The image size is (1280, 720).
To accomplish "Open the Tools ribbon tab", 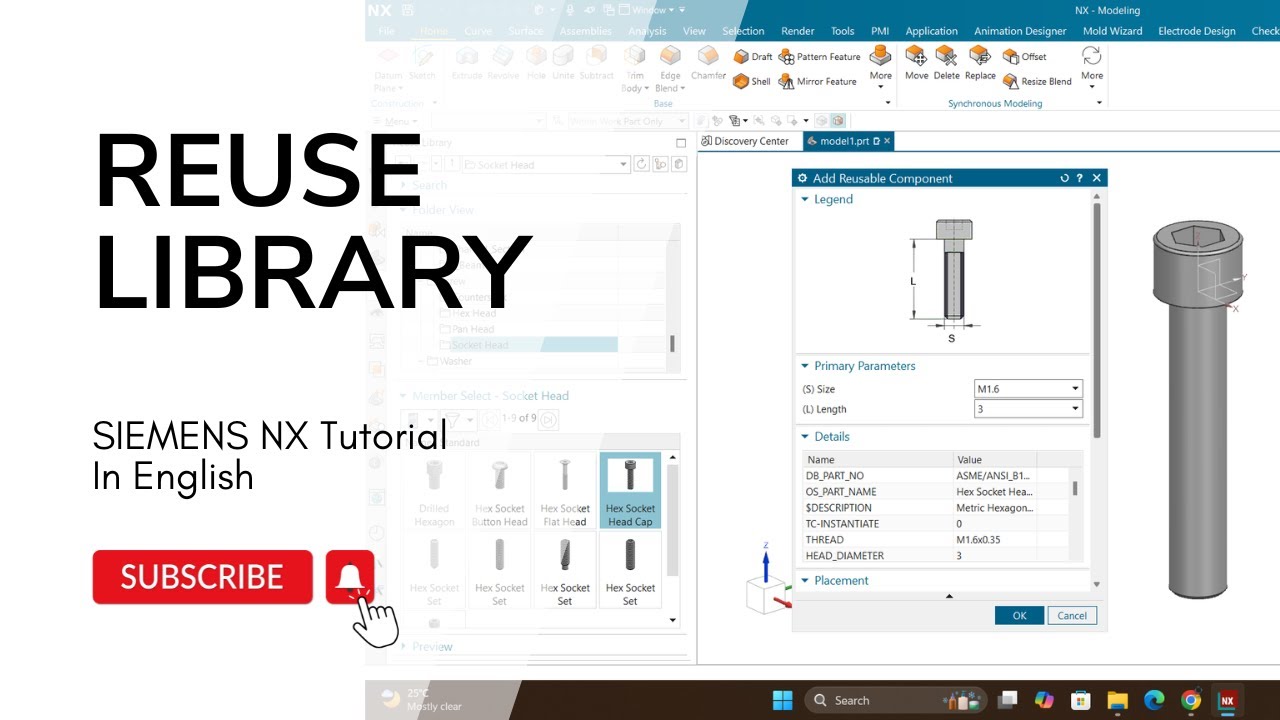I will click(843, 31).
